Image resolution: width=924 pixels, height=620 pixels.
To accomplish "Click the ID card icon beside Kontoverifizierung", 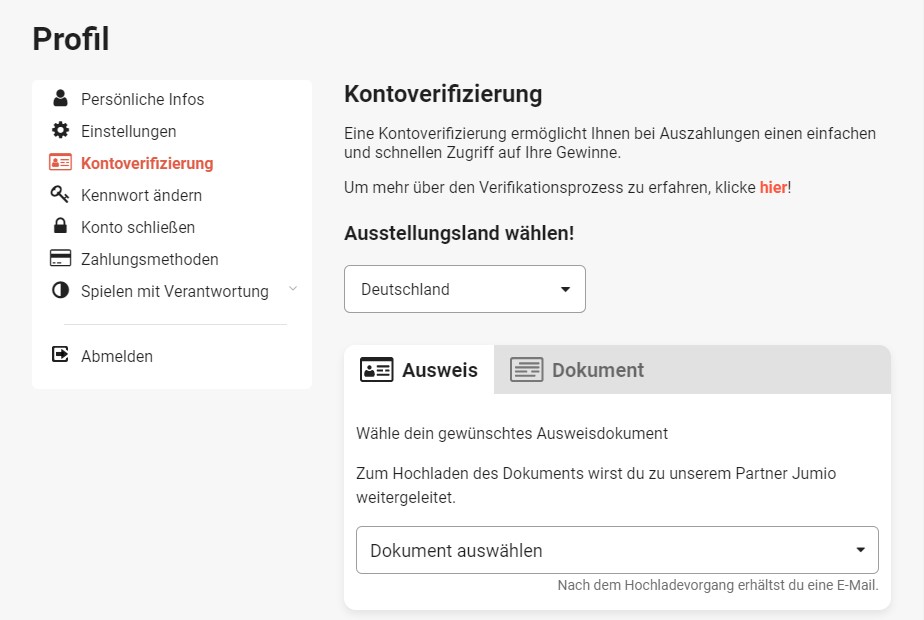I will (60, 162).
